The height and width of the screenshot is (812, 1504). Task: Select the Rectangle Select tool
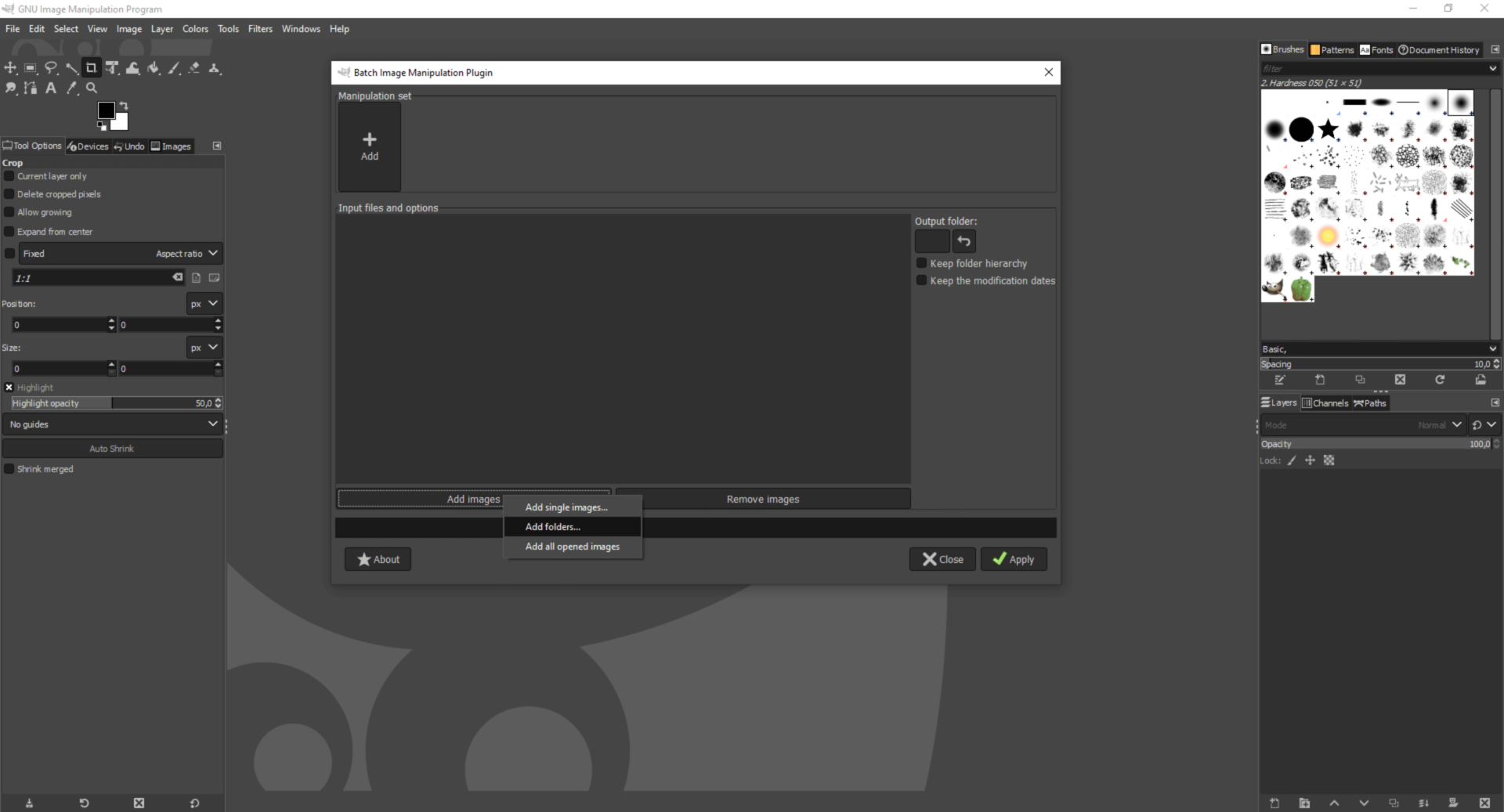coord(31,68)
